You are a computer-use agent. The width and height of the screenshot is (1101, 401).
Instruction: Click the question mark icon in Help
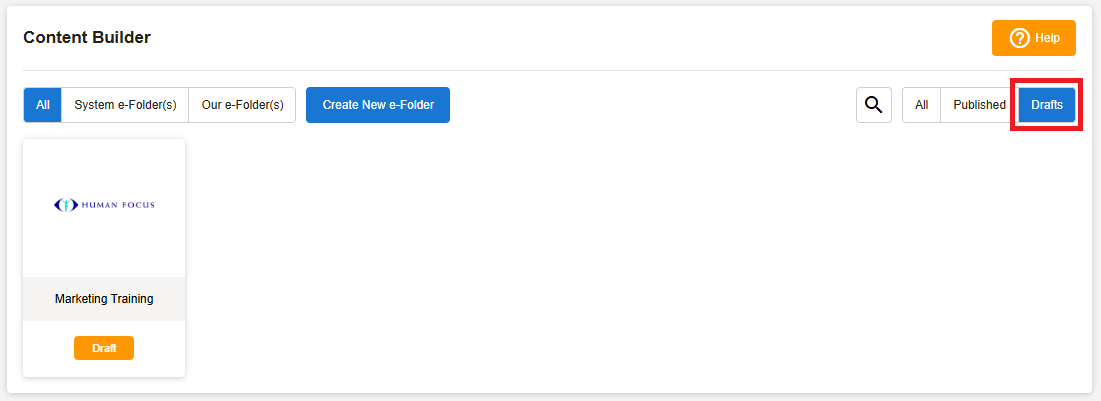(1019, 38)
